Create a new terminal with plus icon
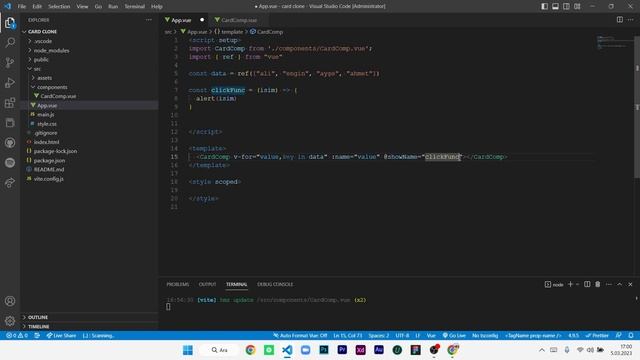The width and height of the screenshot is (640, 360). [570, 284]
